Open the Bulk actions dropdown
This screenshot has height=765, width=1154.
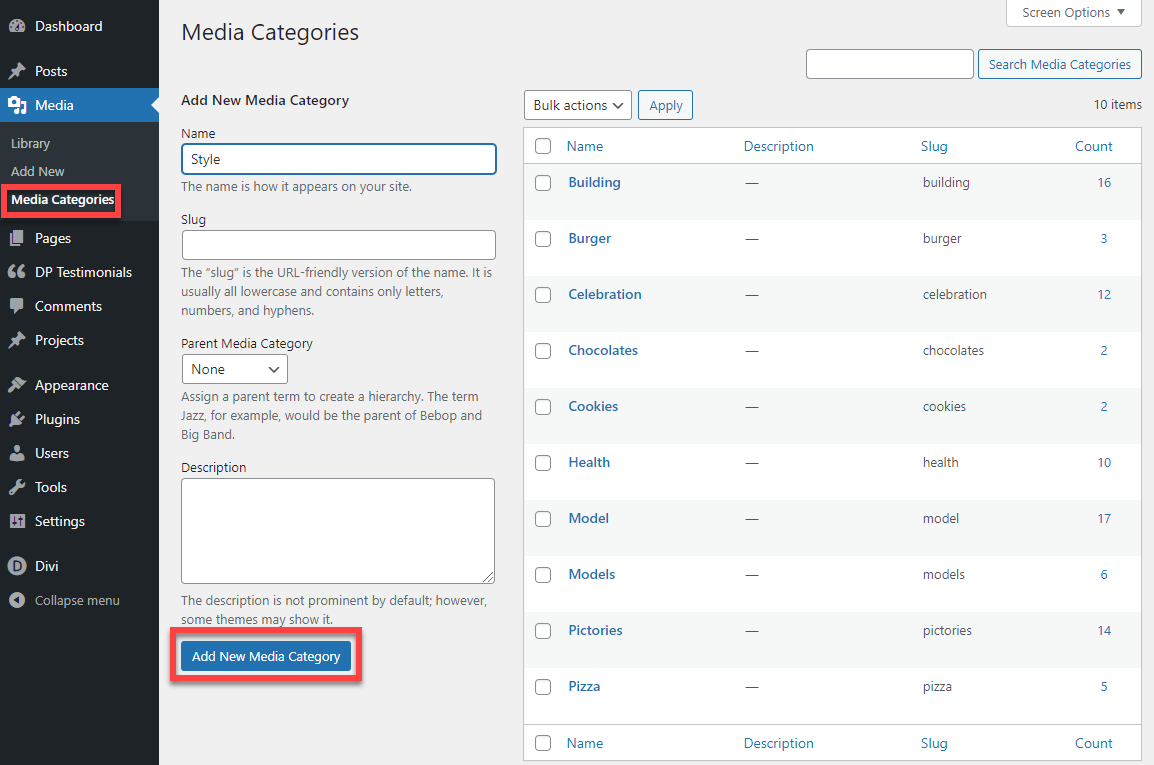coord(577,105)
